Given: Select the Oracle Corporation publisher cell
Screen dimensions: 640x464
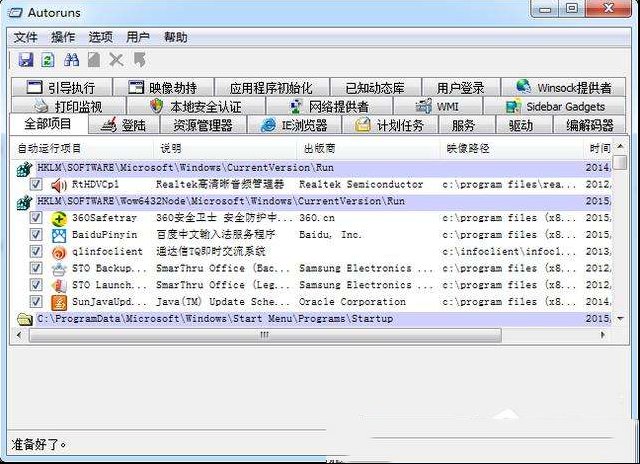Looking at the screenshot, I should pyautogui.click(x=352, y=302).
